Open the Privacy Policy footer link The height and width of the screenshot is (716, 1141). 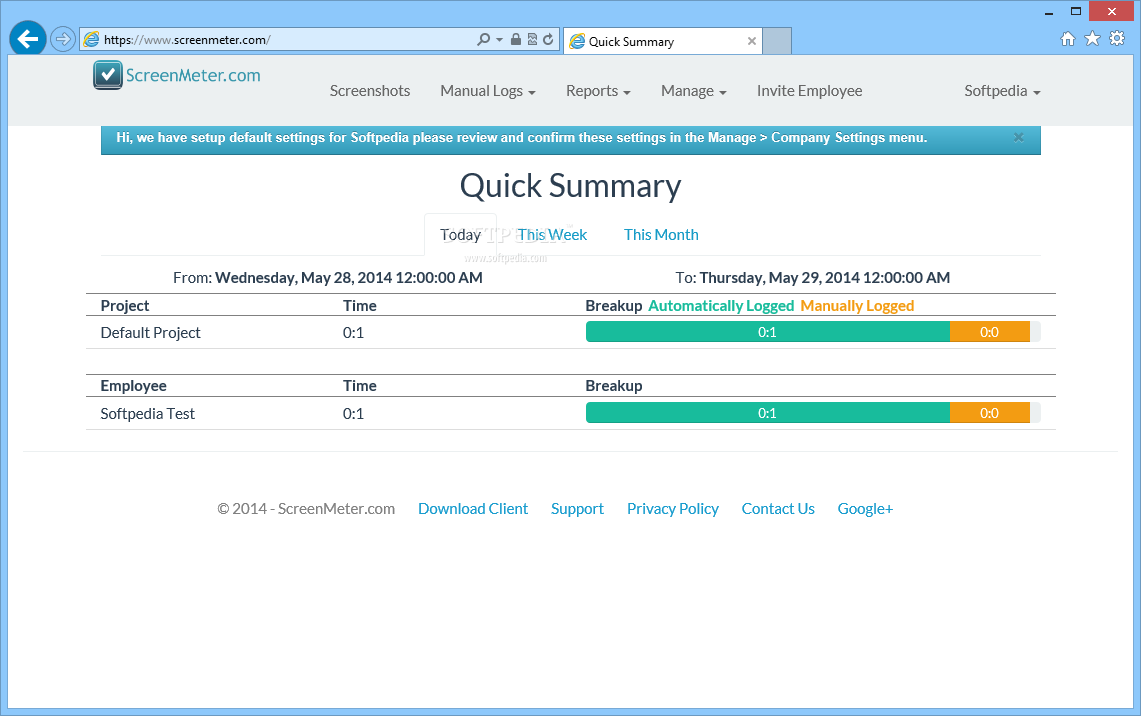(x=672, y=509)
